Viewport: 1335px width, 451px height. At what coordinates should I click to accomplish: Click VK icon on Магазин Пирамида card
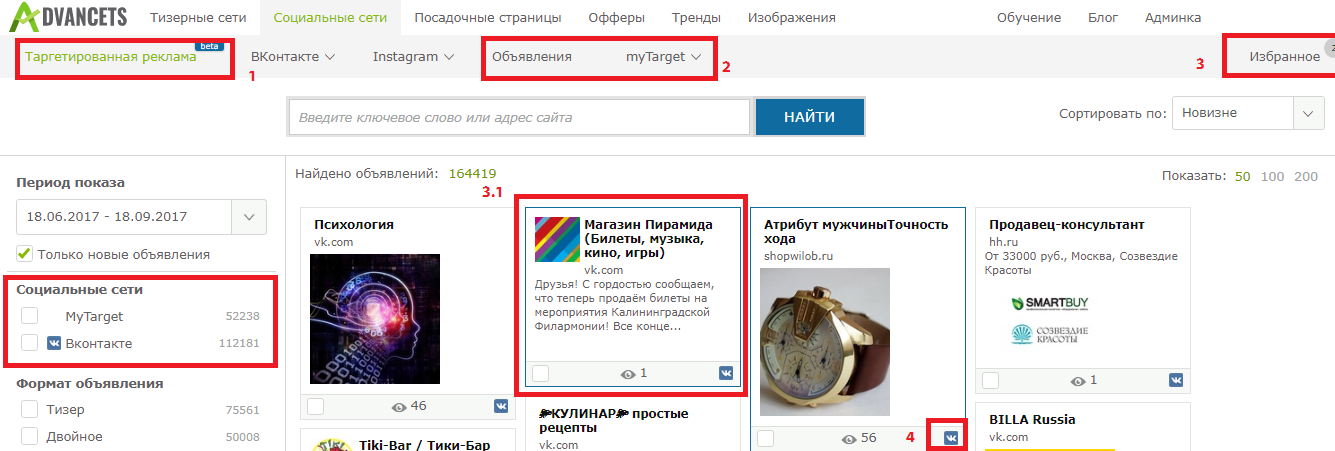tap(726, 373)
